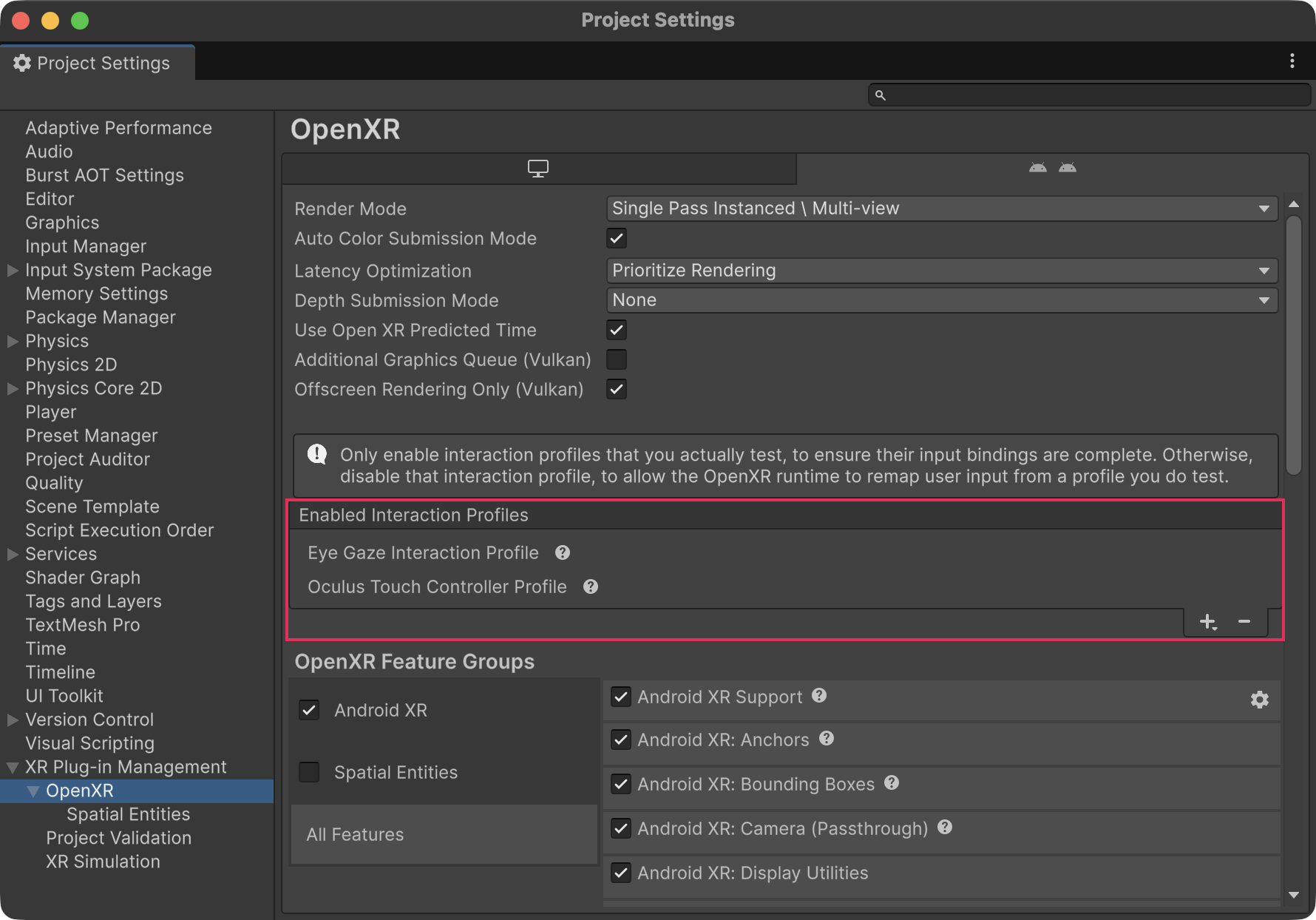Open Script Execution Order settings

pos(119,530)
